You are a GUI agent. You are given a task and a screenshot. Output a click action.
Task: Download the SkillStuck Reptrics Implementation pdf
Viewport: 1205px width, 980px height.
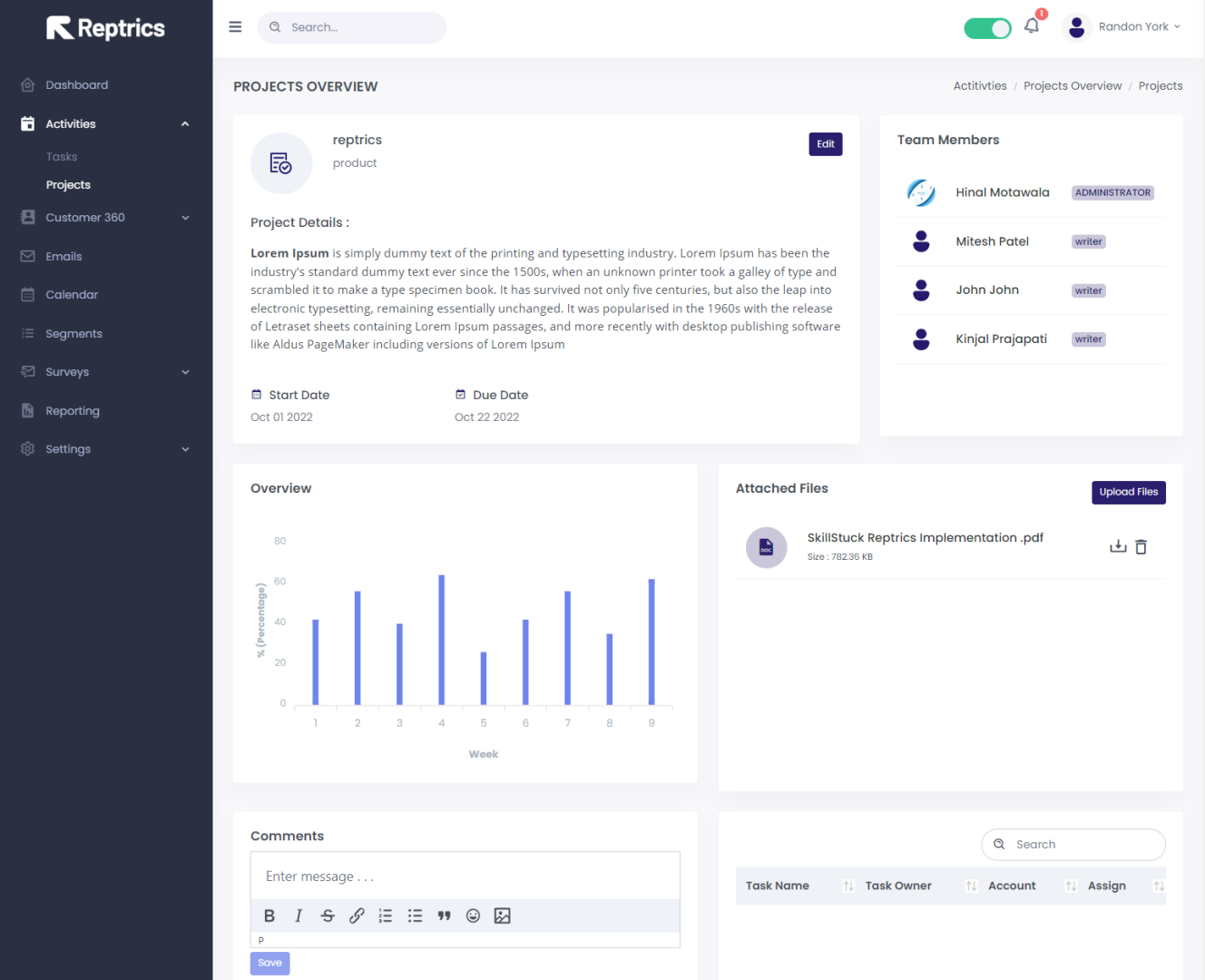[1118, 546]
